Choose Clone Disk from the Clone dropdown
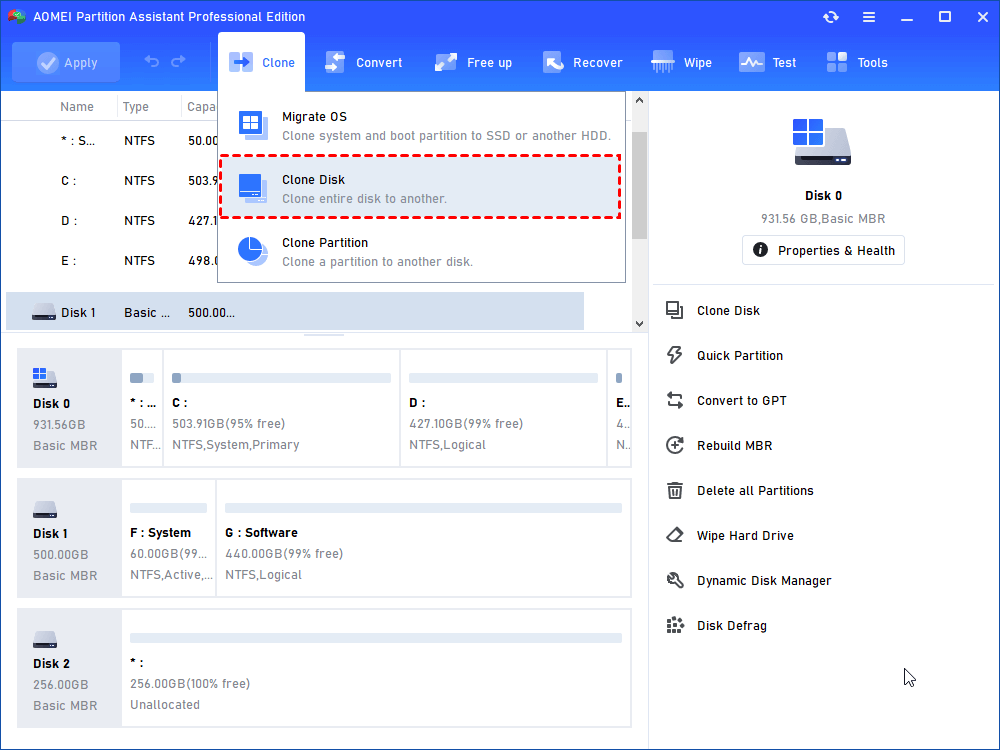Image resolution: width=1000 pixels, height=750 pixels. click(x=421, y=187)
